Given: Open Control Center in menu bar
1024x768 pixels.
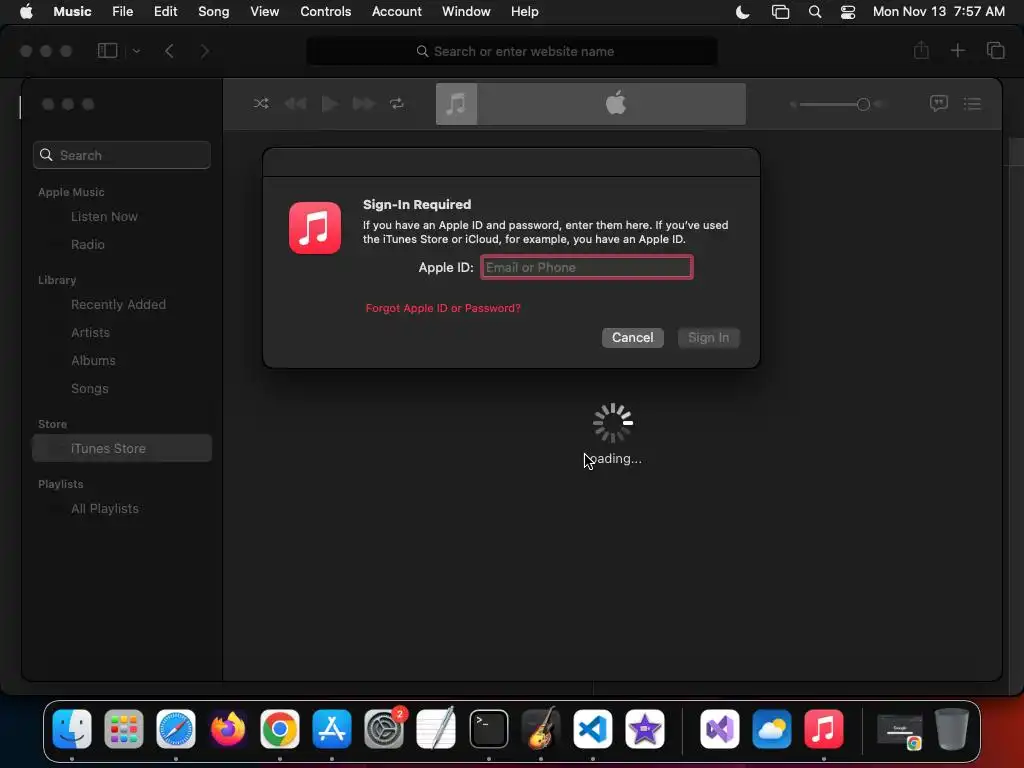Looking at the screenshot, I should click(848, 12).
